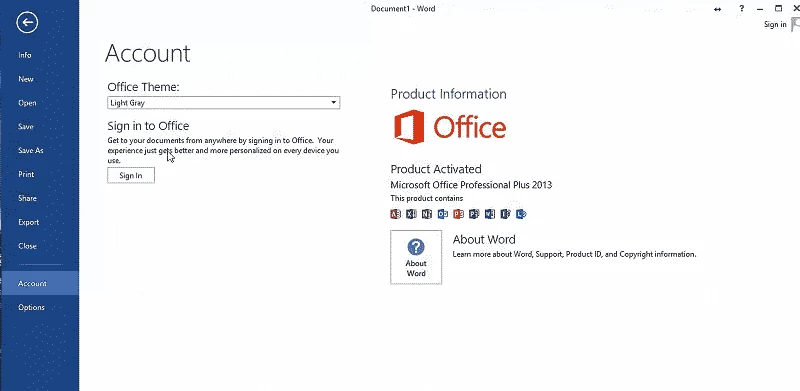Click the Publisher product icon
This screenshot has height=391, width=800.
coord(474,214)
